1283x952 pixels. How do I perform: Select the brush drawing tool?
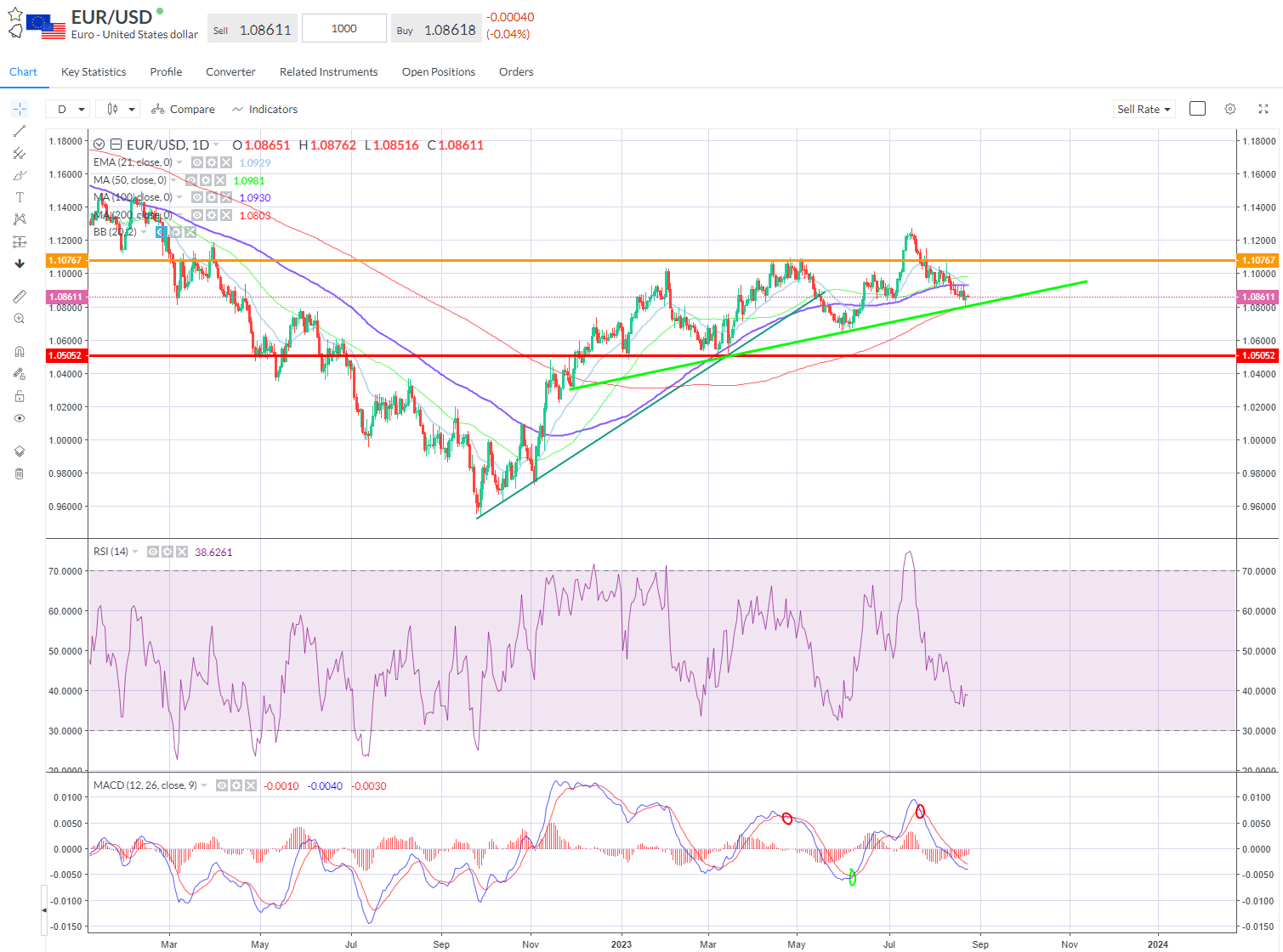pyautogui.click(x=20, y=175)
